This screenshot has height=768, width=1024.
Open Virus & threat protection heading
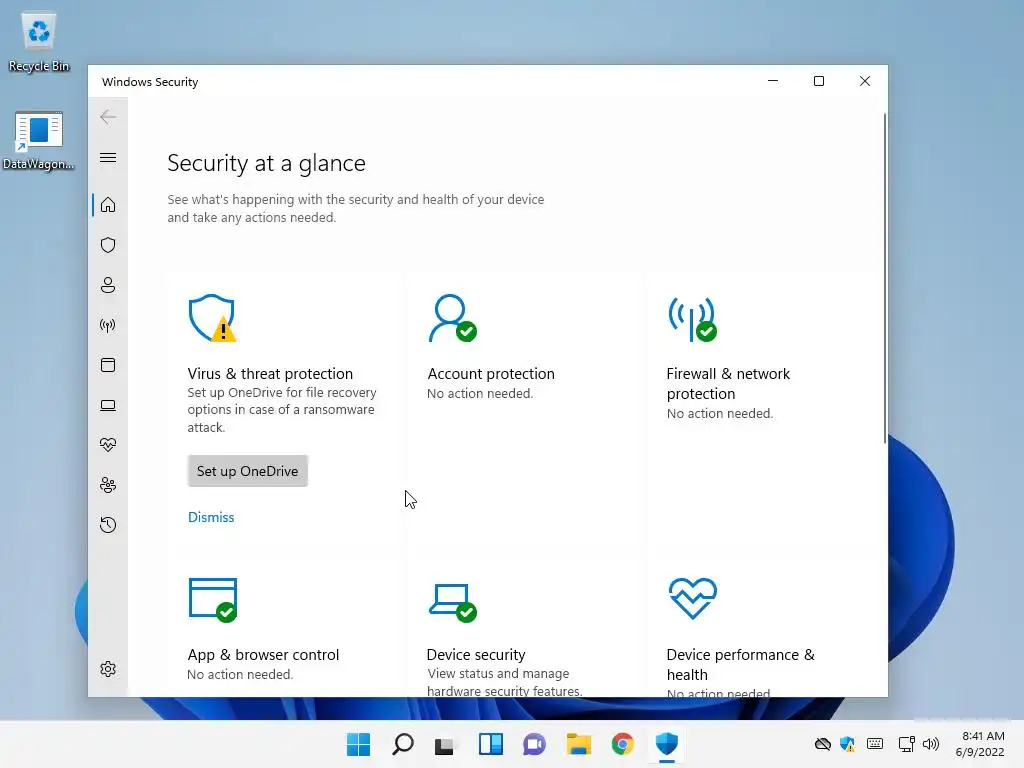tap(270, 374)
